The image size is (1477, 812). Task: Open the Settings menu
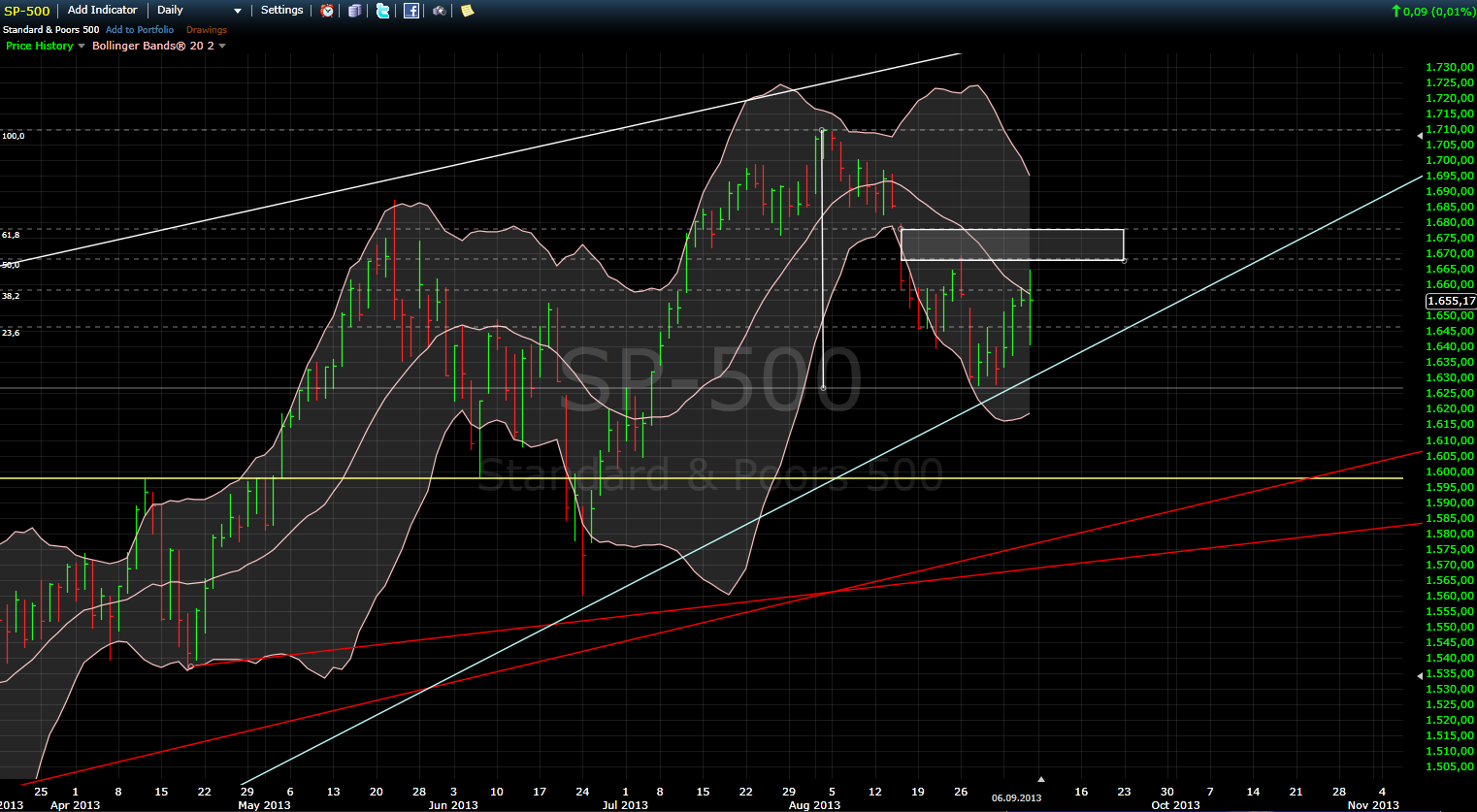click(x=281, y=11)
